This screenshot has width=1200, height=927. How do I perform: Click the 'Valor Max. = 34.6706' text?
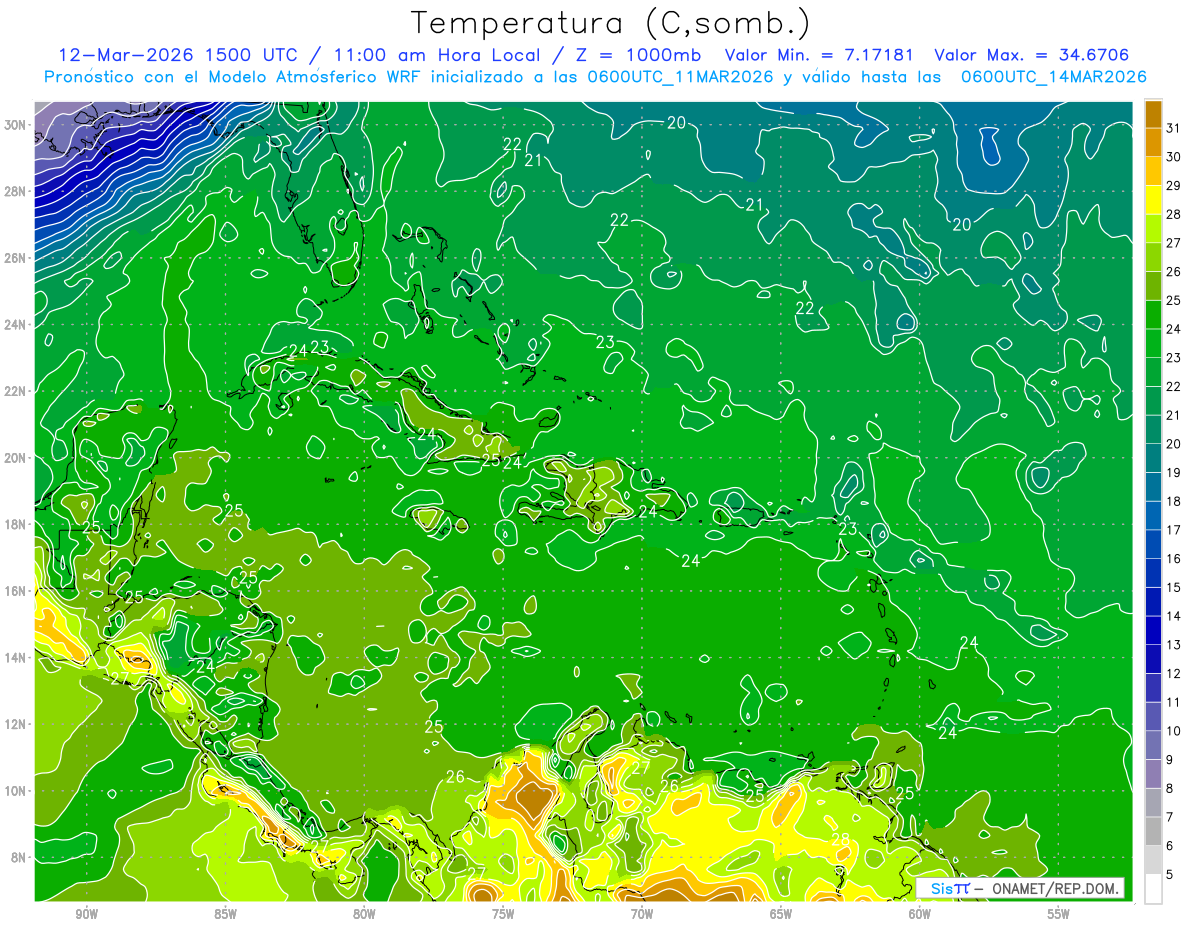tap(1031, 55)
